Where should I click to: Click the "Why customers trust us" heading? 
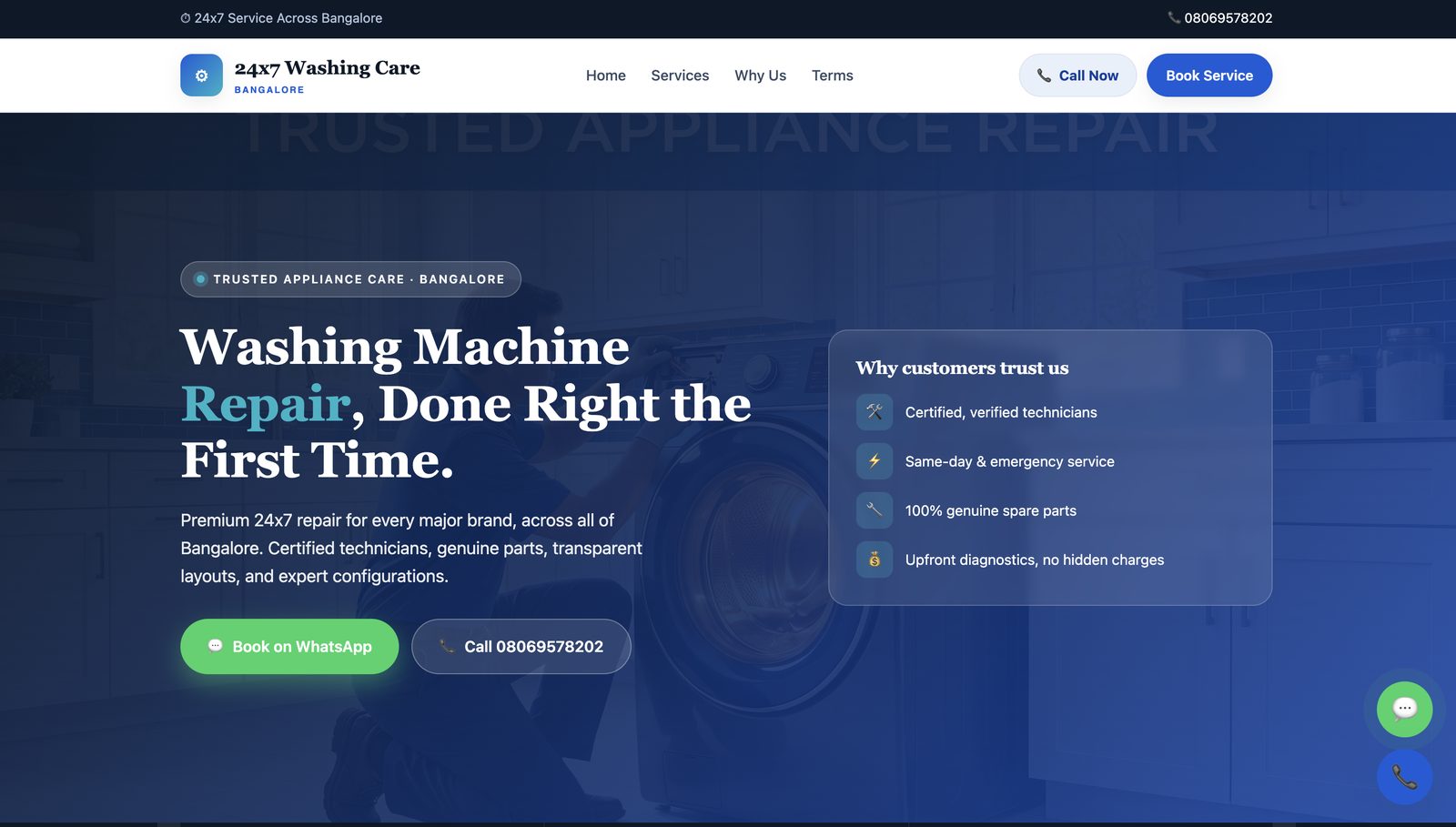pyautogui.click(x=962, y=368)
